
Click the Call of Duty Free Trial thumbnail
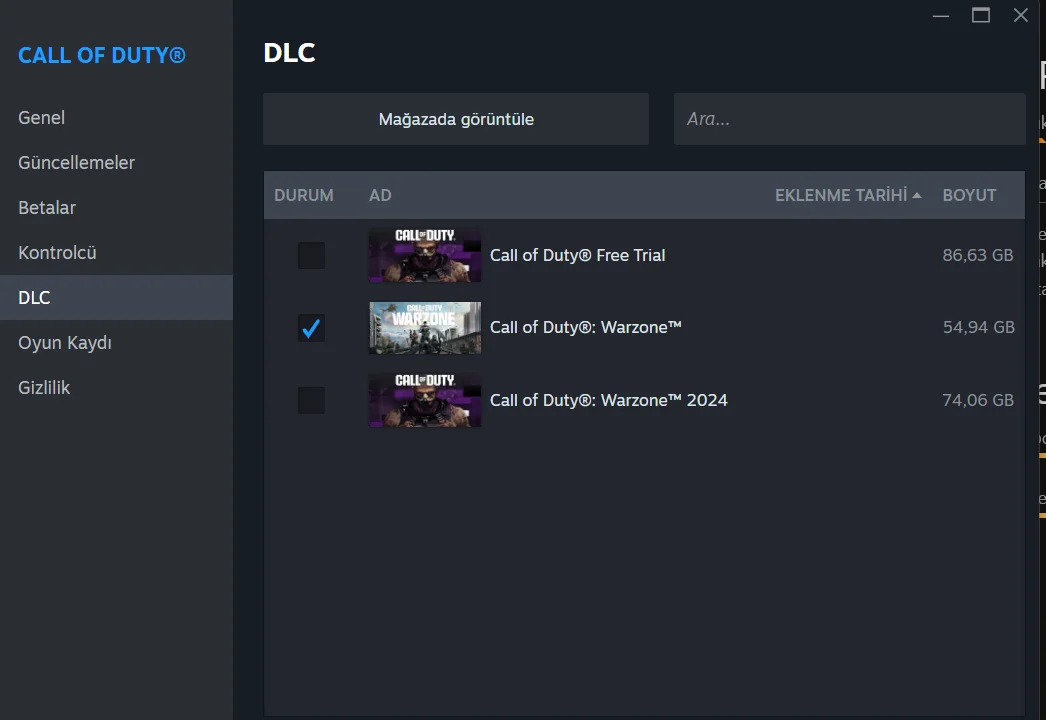tap(425, 255)
